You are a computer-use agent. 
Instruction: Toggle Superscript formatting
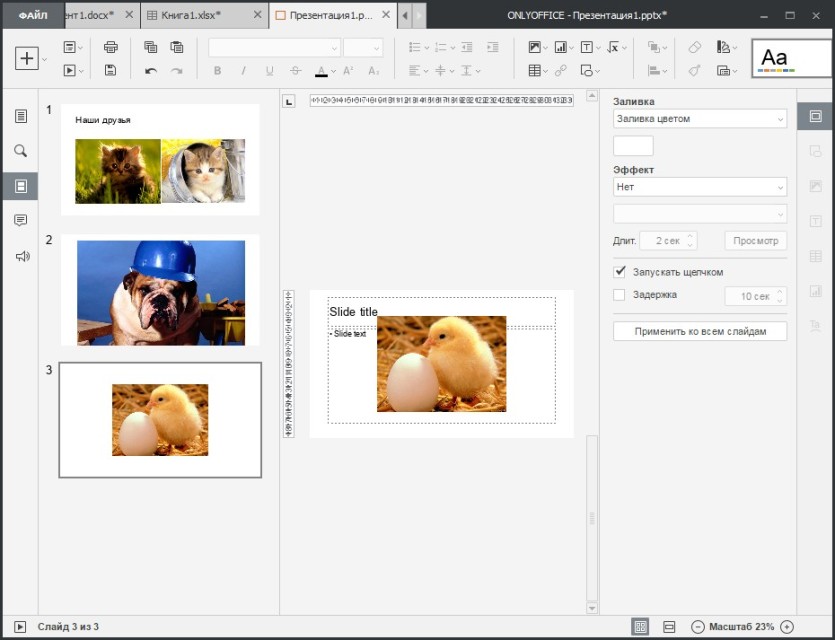click(348, 70)
